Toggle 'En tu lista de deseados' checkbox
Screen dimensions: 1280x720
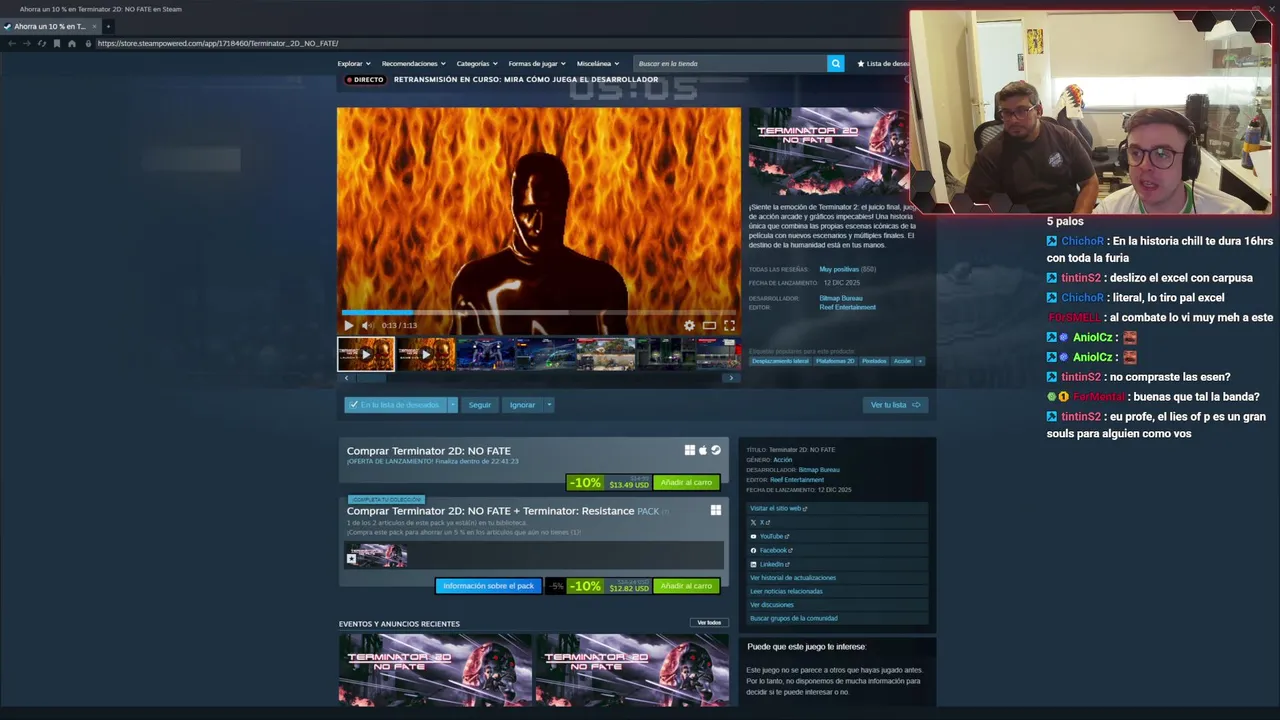click(353, 405)
